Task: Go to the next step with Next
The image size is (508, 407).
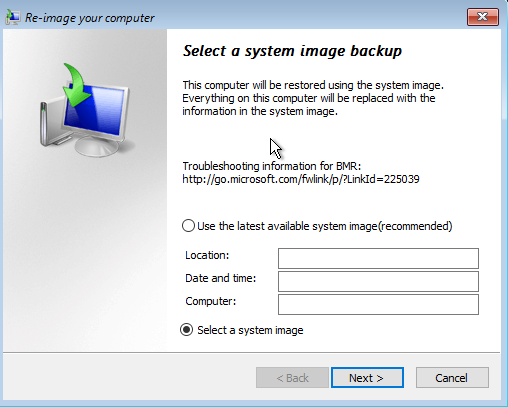Action: point(367,378)
